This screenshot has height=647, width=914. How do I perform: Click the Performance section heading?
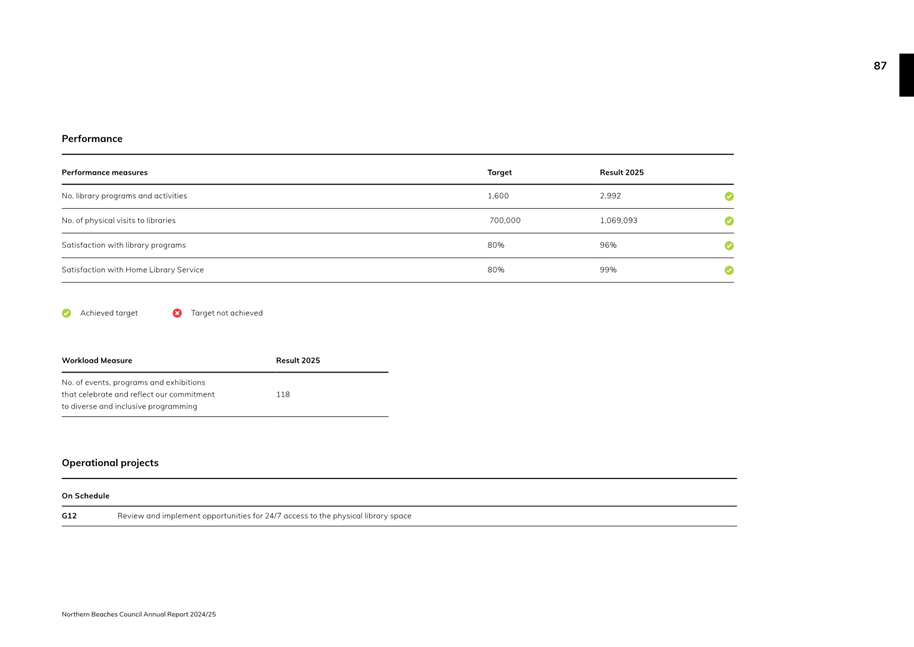point(92,139)
